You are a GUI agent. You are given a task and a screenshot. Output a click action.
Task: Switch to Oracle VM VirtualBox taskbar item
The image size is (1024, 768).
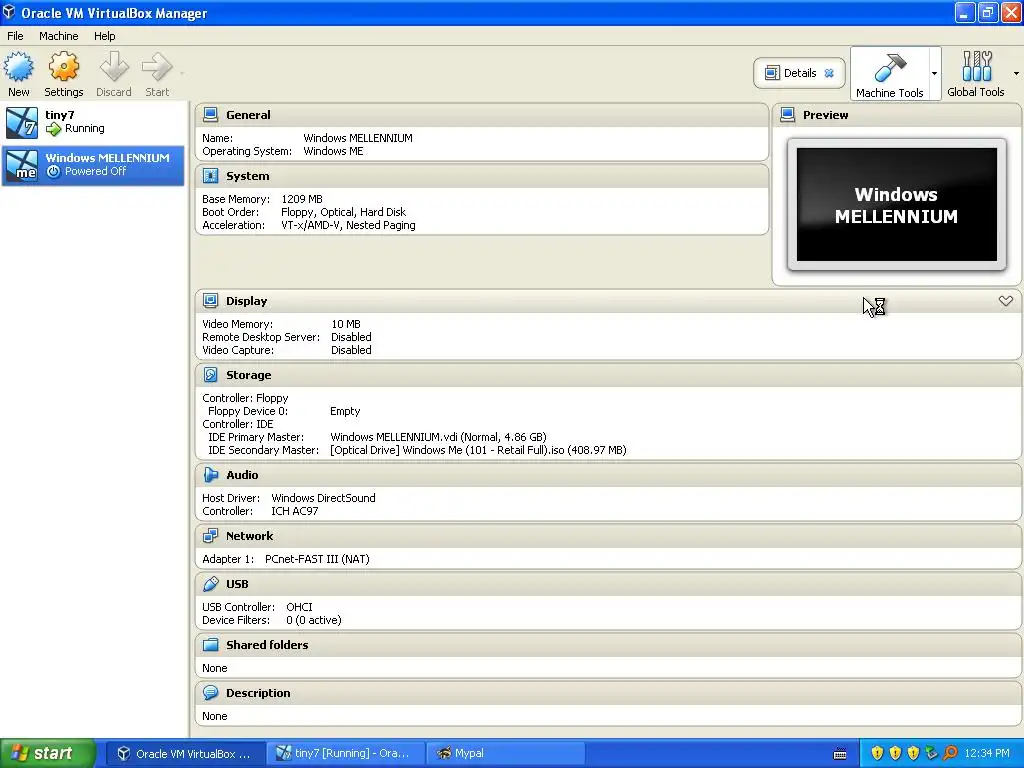coord(185,754)
